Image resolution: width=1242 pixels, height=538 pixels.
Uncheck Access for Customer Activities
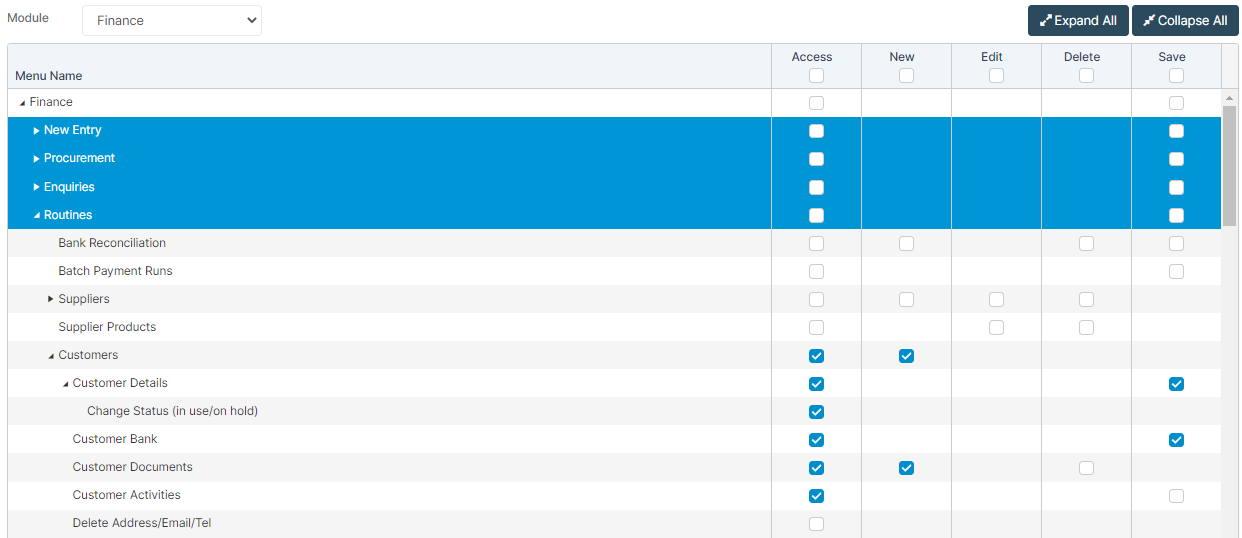click(x=817, y=495)
